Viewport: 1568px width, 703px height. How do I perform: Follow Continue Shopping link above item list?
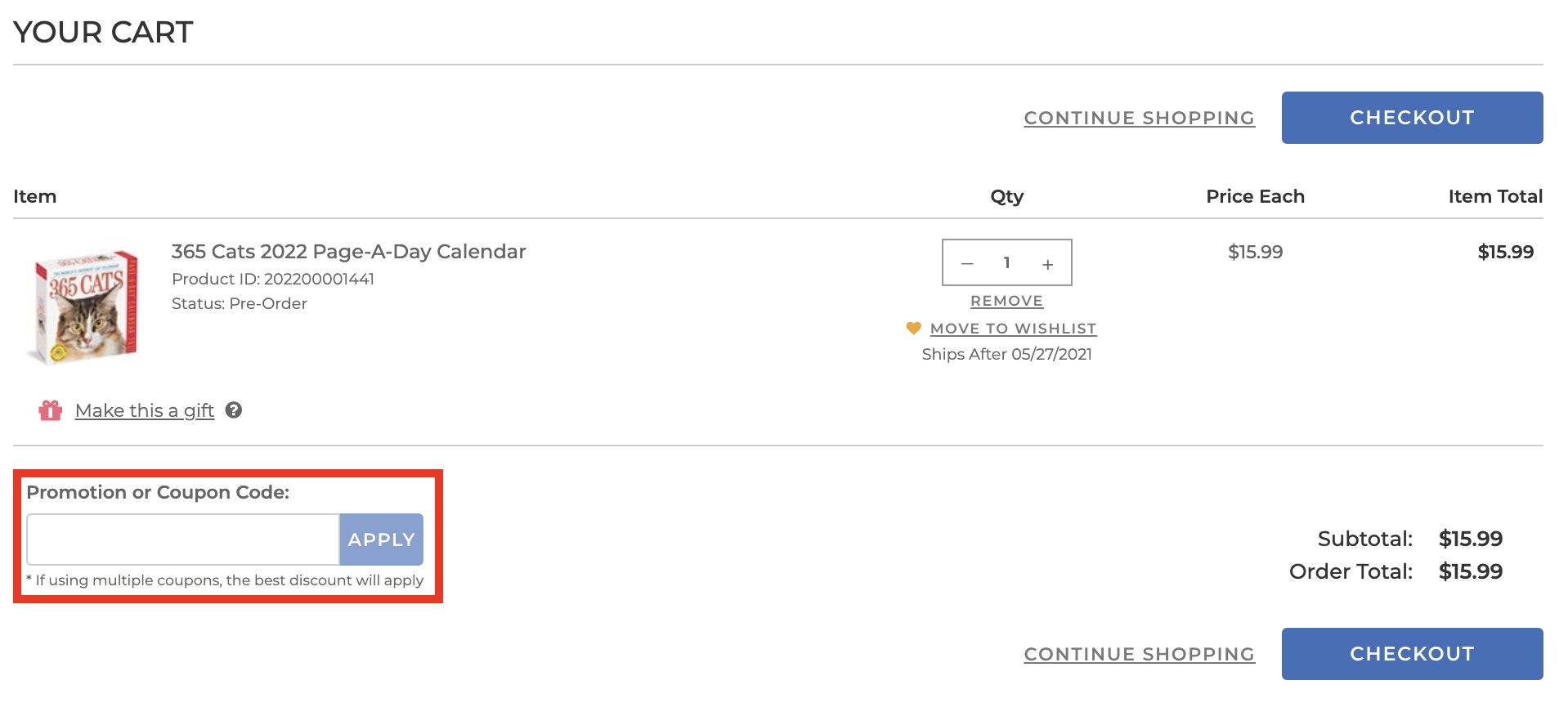[1139, 119]
